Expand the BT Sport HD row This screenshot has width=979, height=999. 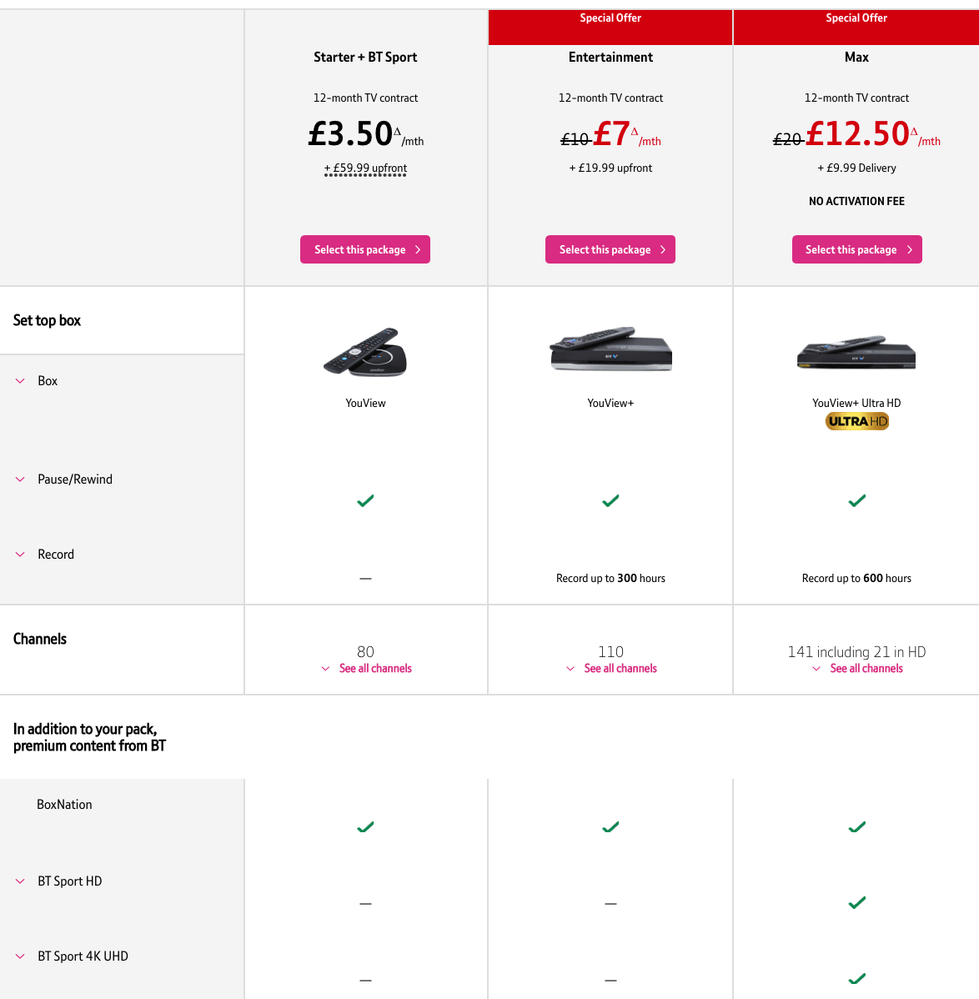[58, 881]
